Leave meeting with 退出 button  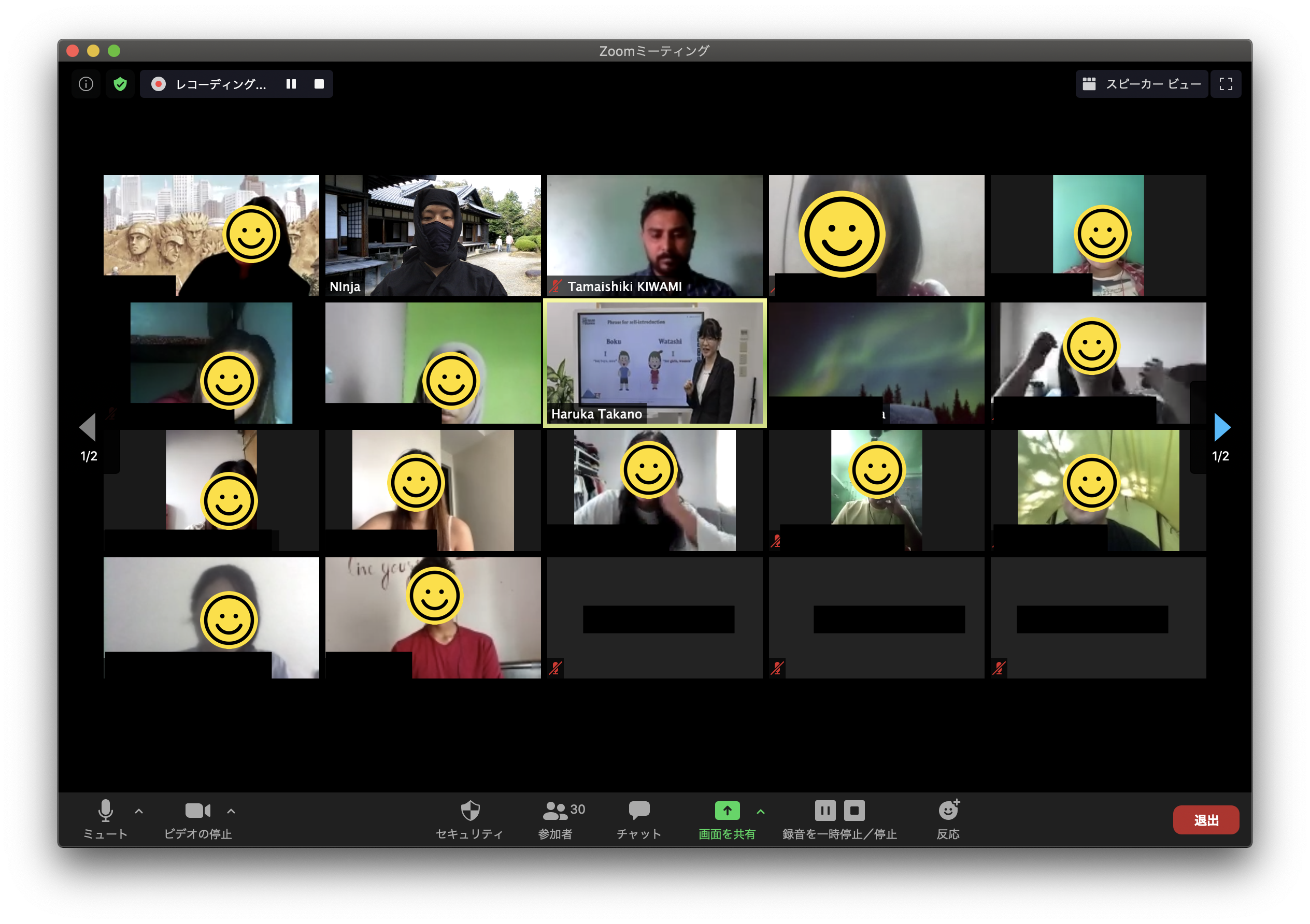click(x=1206, y=819)
